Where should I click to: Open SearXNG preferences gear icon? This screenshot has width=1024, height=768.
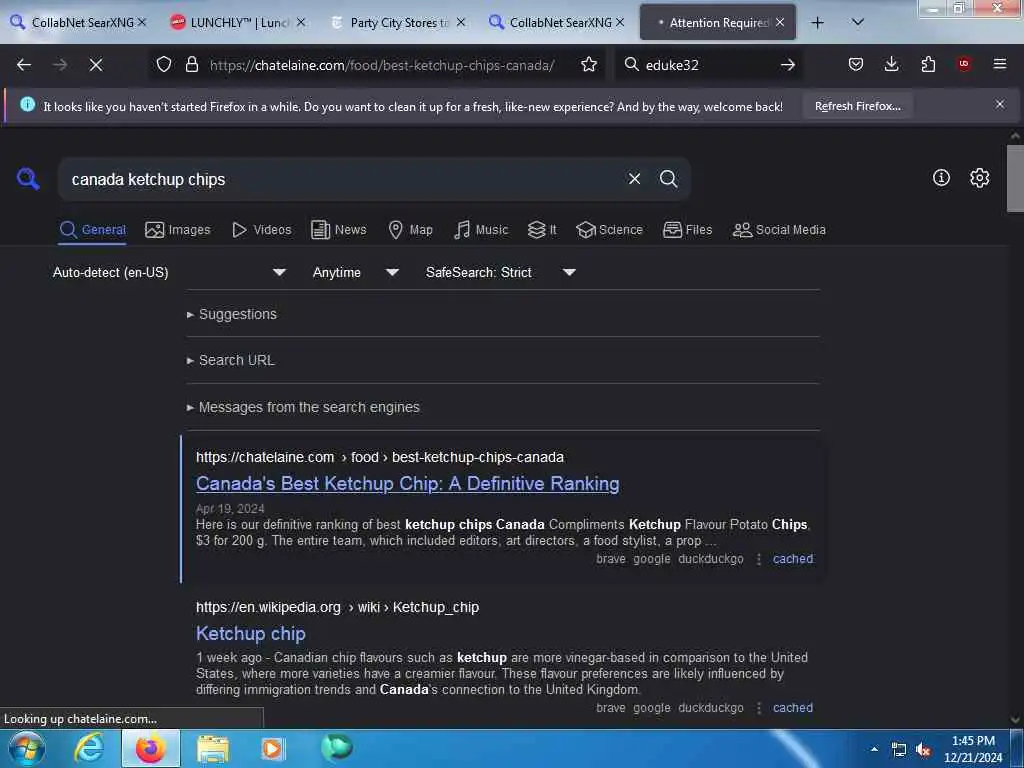point(979,178)
